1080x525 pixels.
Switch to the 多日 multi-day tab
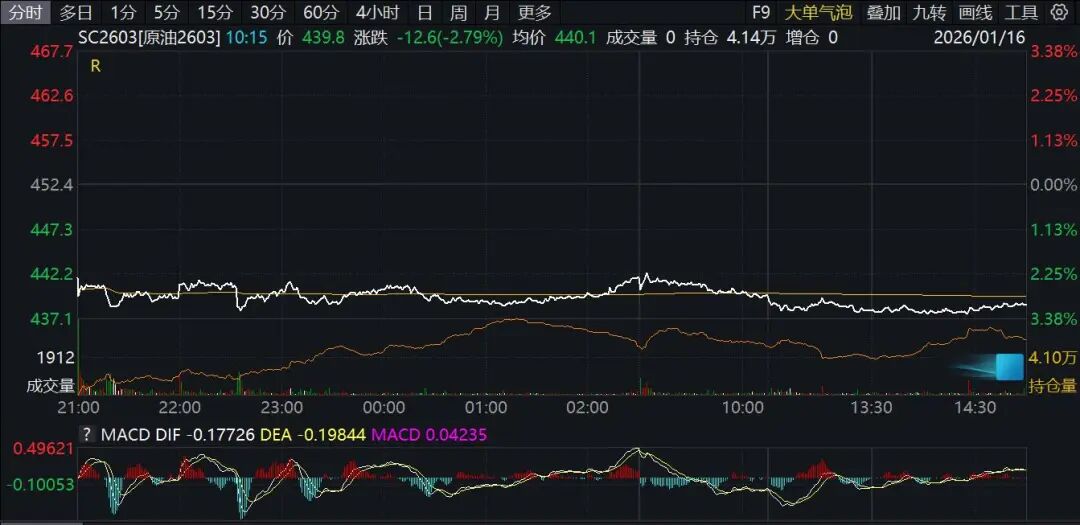tap(76, 13)
